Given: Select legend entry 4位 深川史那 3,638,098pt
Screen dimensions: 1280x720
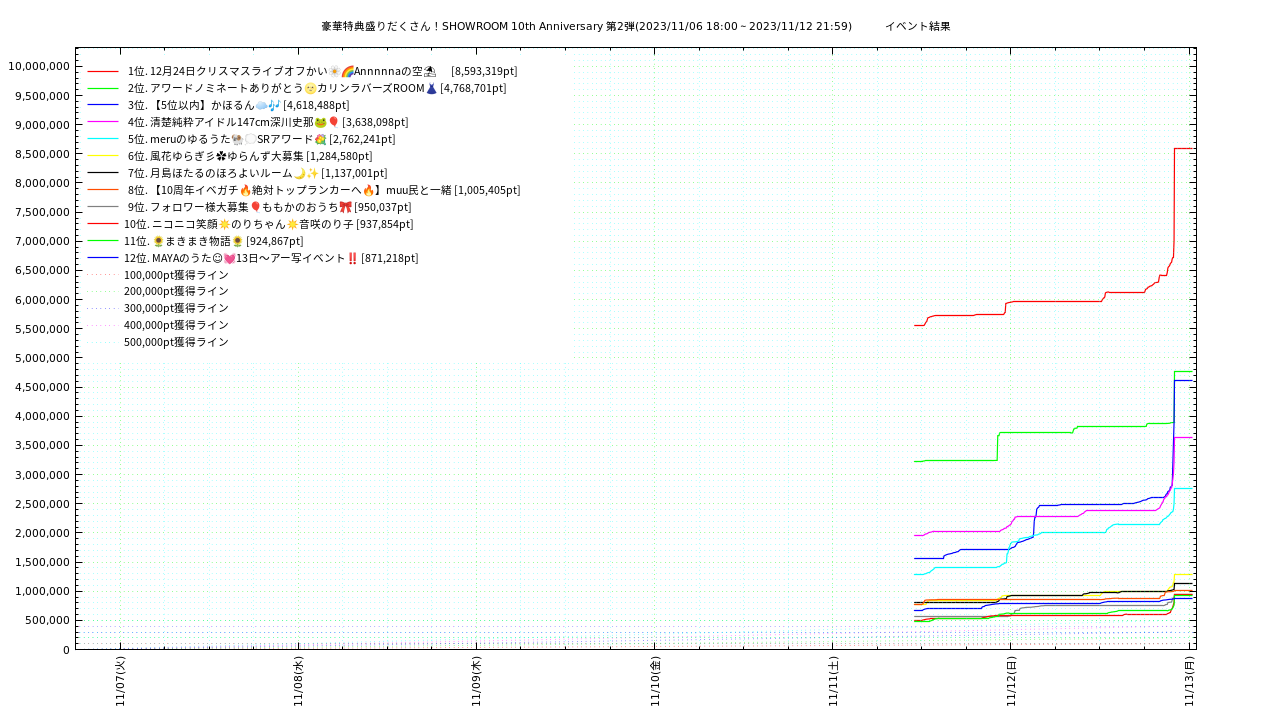Looking at the screenshot, I should click(x=269, y=123).
